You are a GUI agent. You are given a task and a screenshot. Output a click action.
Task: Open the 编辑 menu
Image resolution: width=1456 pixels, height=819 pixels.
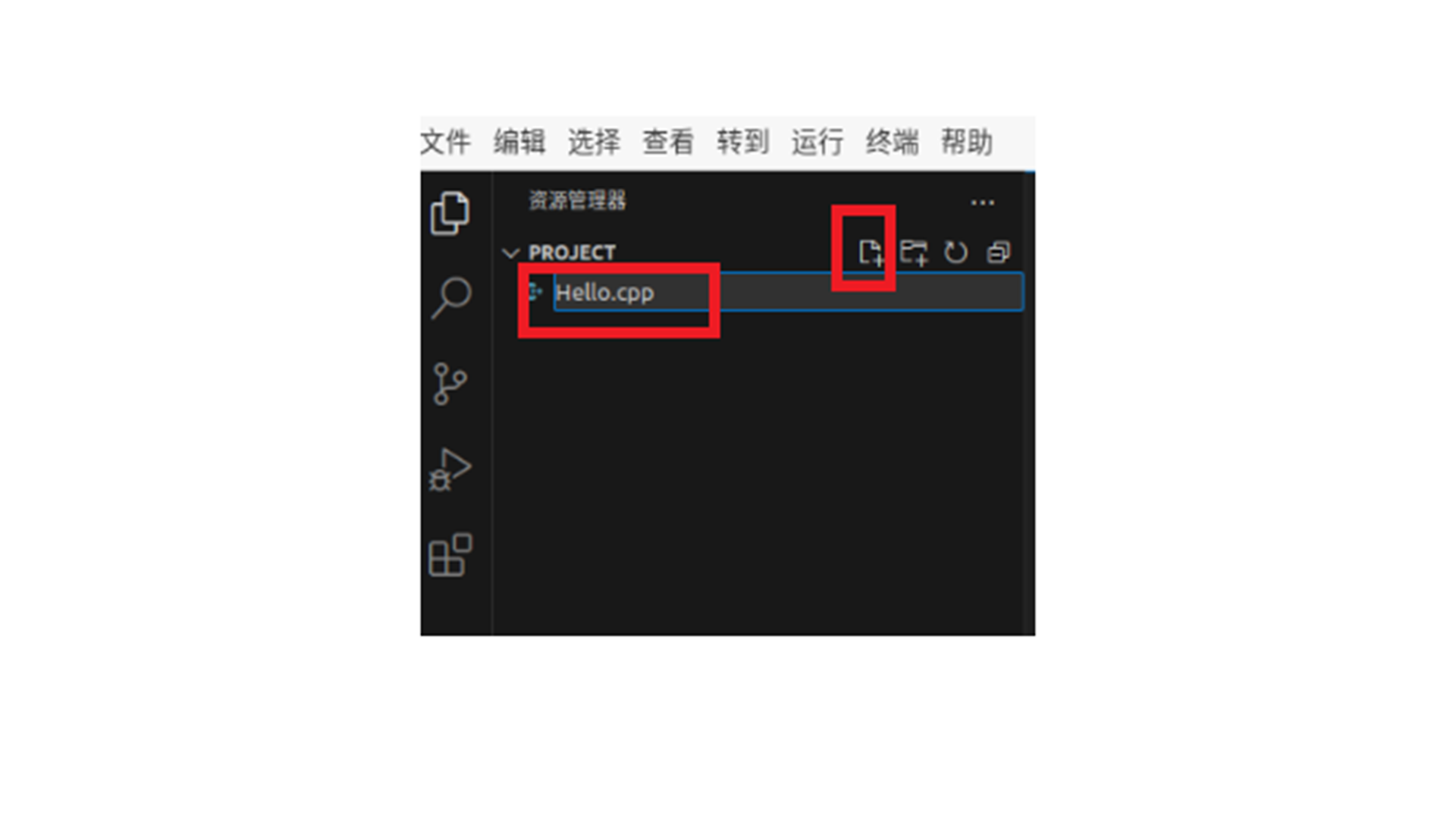point(519,142)
